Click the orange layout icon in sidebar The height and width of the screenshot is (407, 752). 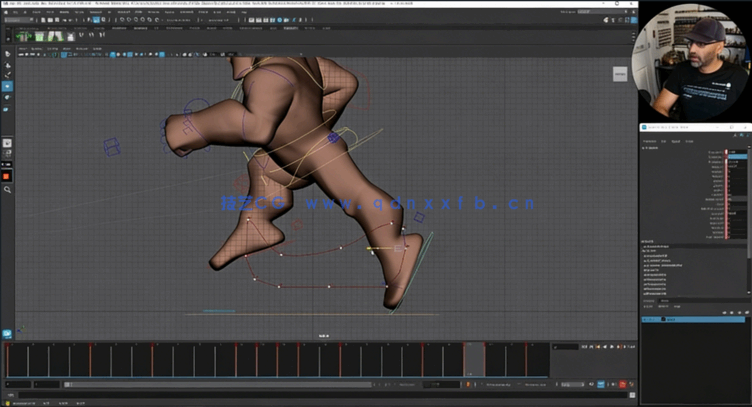click(7, 176)
